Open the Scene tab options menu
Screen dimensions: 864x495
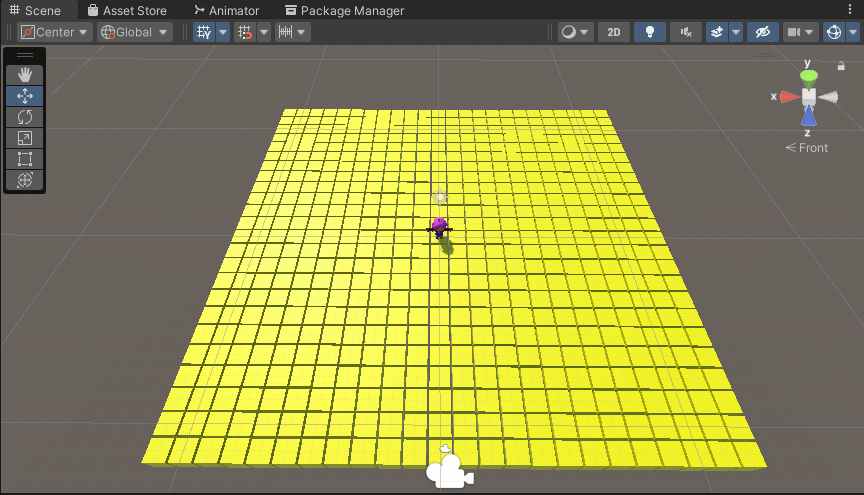[x=850, y=9]
